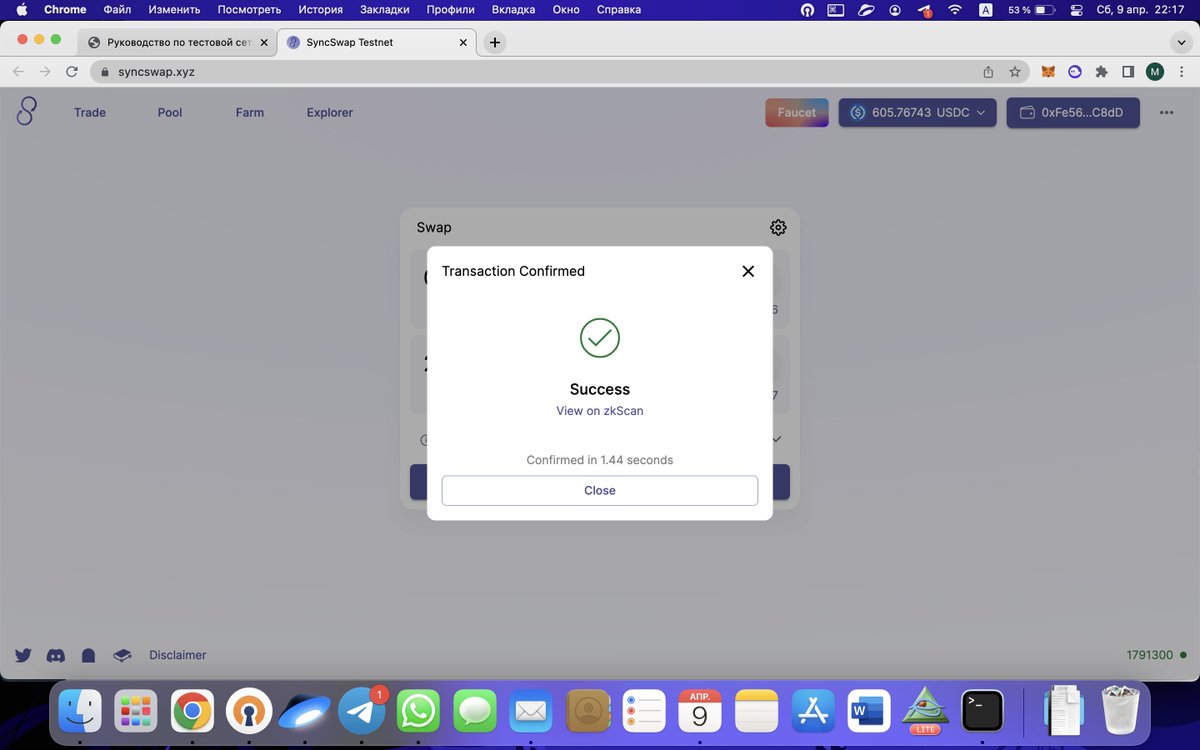Open View on zkScan link
1200x750 pixels.
click(x=600, y=411)
